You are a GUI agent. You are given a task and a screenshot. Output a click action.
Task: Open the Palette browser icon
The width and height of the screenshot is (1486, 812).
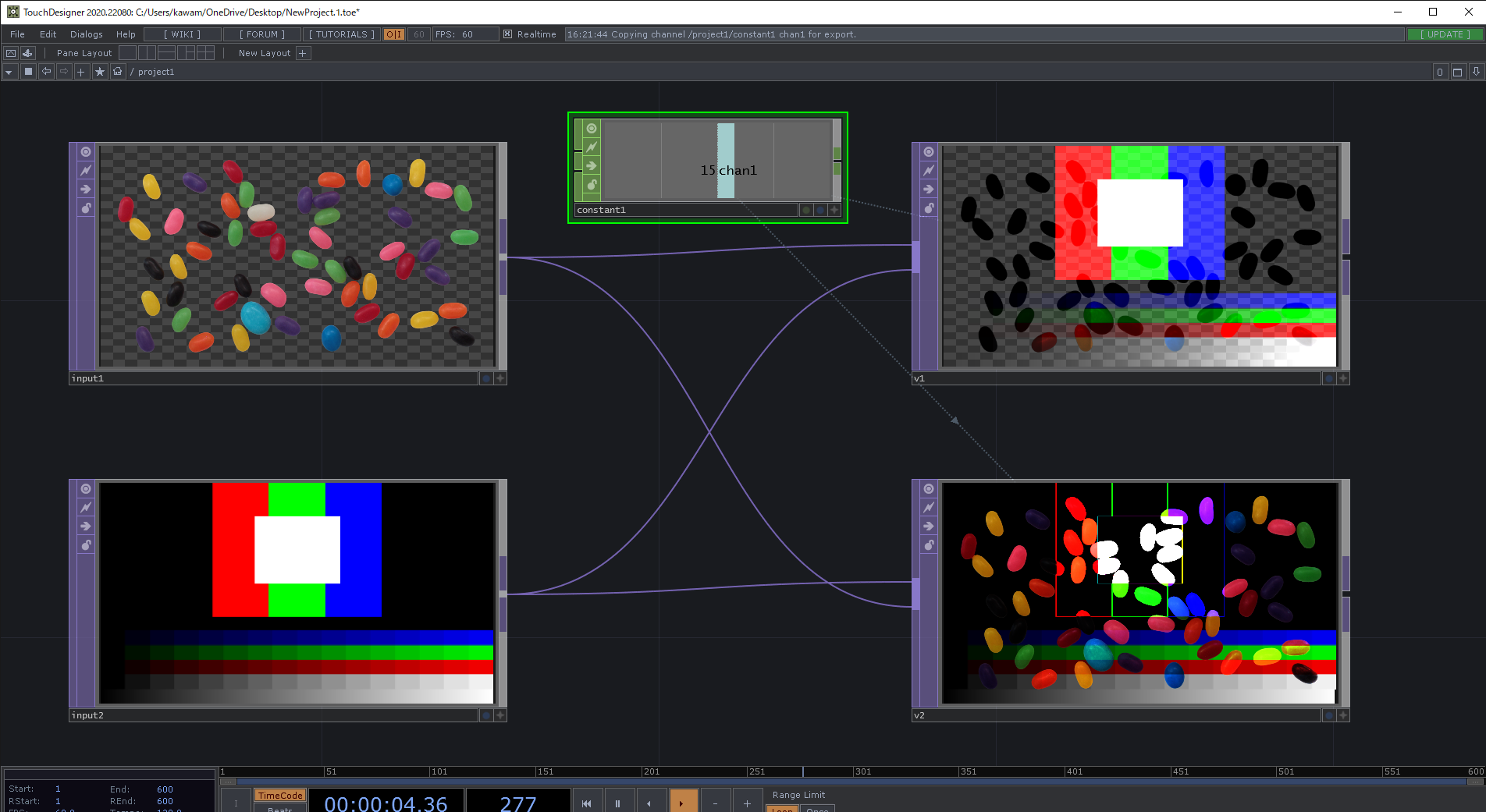pos(11,53)
